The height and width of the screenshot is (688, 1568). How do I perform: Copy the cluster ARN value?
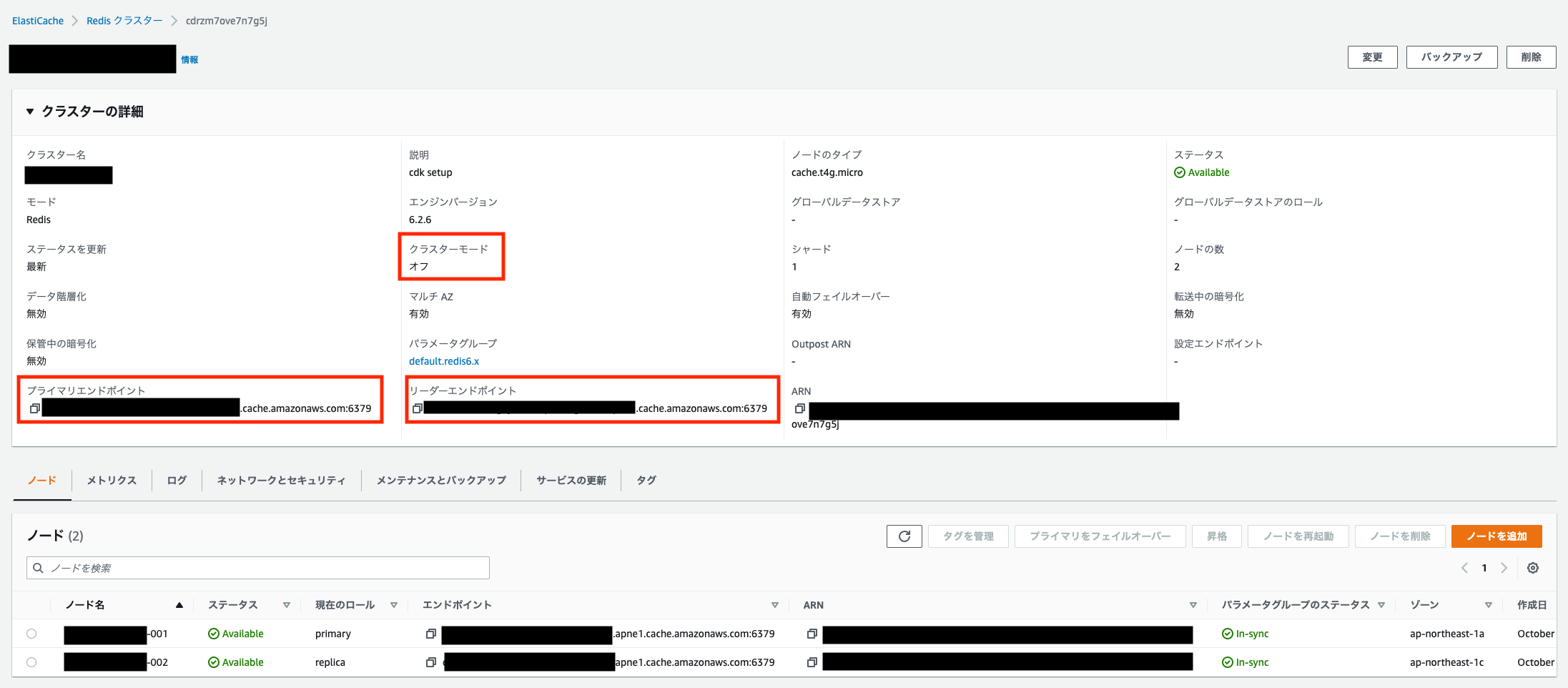pyautogui.click(x=800, y=408)
